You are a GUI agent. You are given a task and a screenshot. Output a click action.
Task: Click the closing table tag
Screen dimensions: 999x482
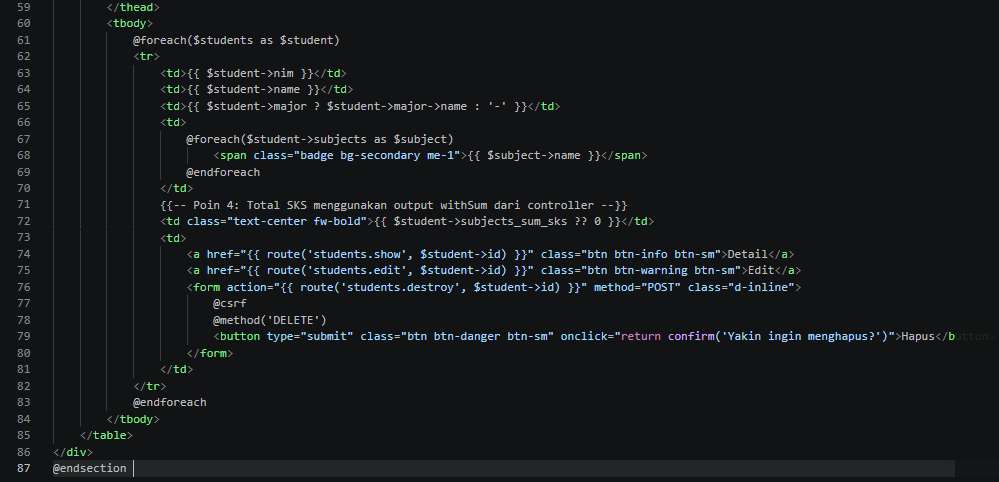click(106, 436)
